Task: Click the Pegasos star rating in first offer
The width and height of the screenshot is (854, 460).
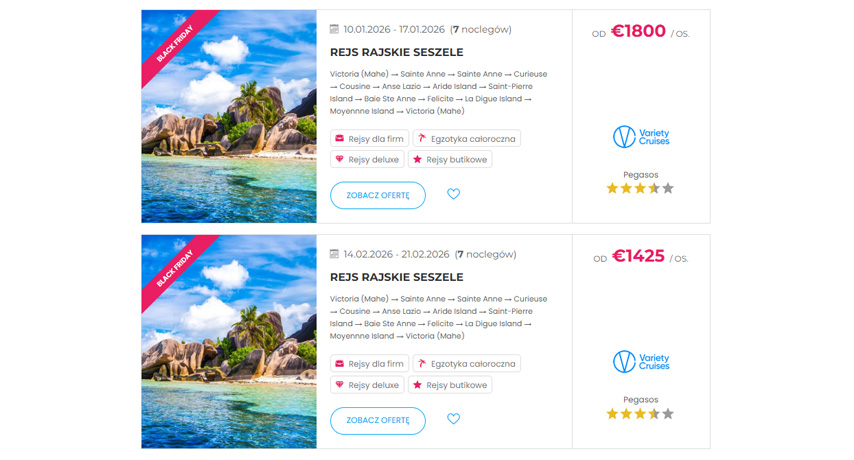Action: click(x=640, y=188)
